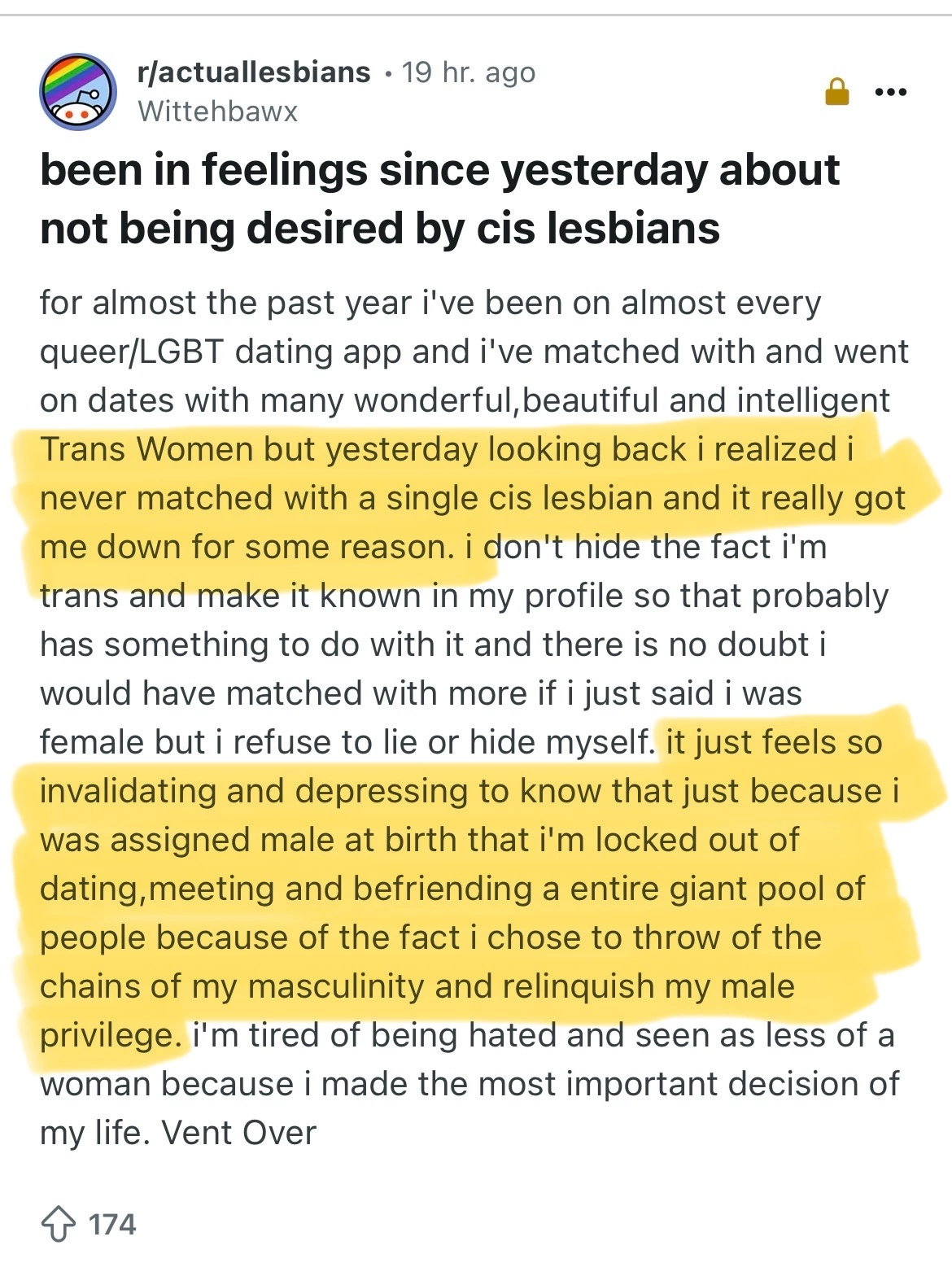Viewport: 952px width, 1276px height.
Task: Click the first yellow highlighted passage
Action: click(x=472, y=498)
